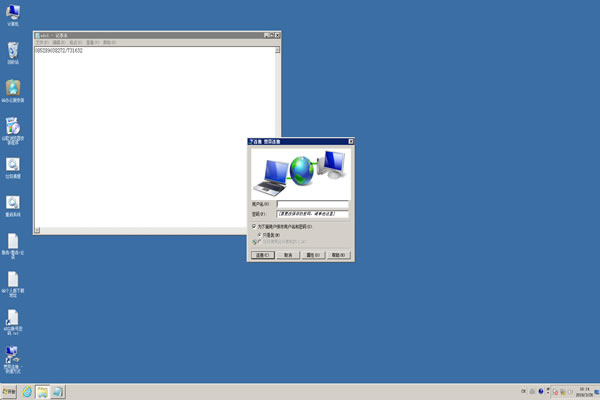Select the 'Me only' radio button
600x400 pixels.
click(x=260, y=235)
